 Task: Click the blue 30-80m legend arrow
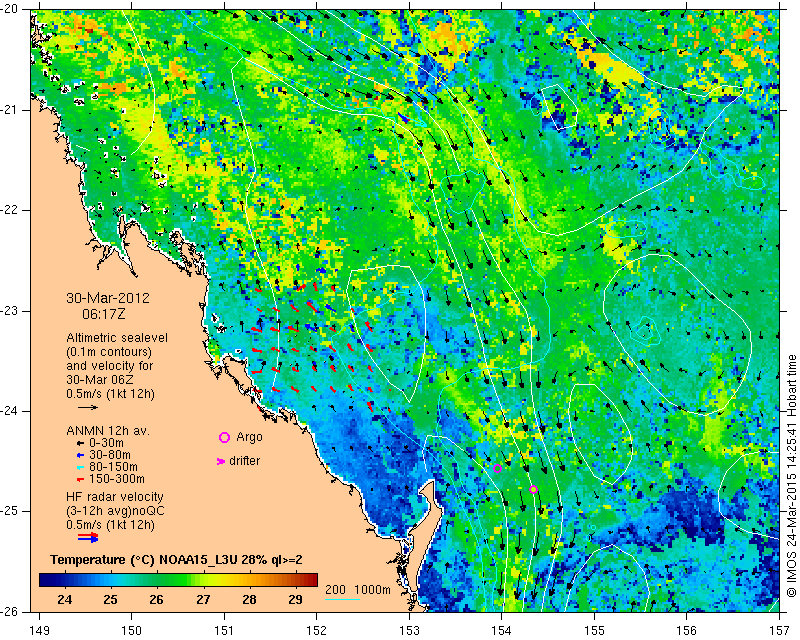(x=80, y=455)
